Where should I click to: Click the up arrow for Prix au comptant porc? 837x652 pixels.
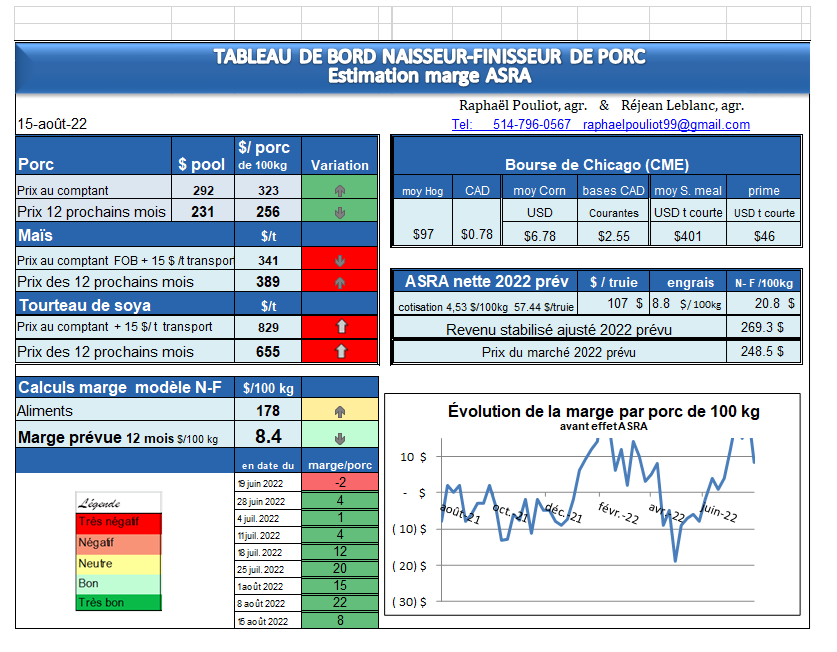pos(339,191)
